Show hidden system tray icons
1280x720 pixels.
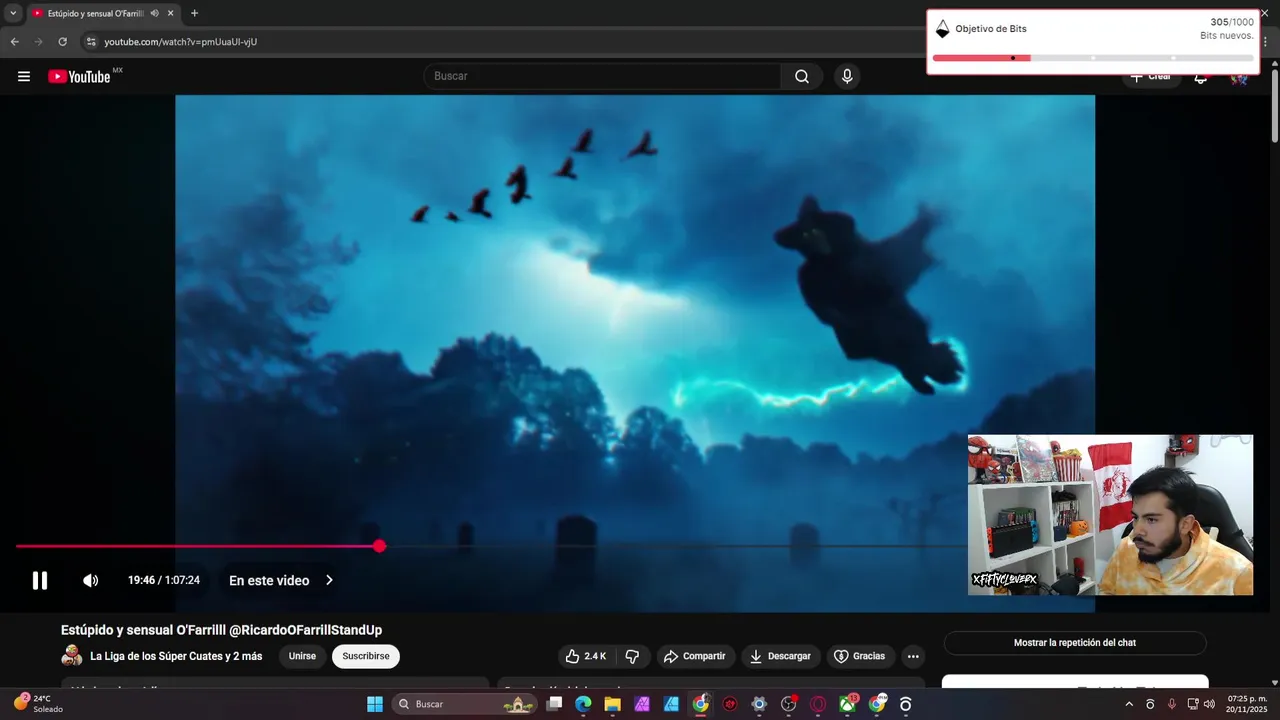point(1129,704)
